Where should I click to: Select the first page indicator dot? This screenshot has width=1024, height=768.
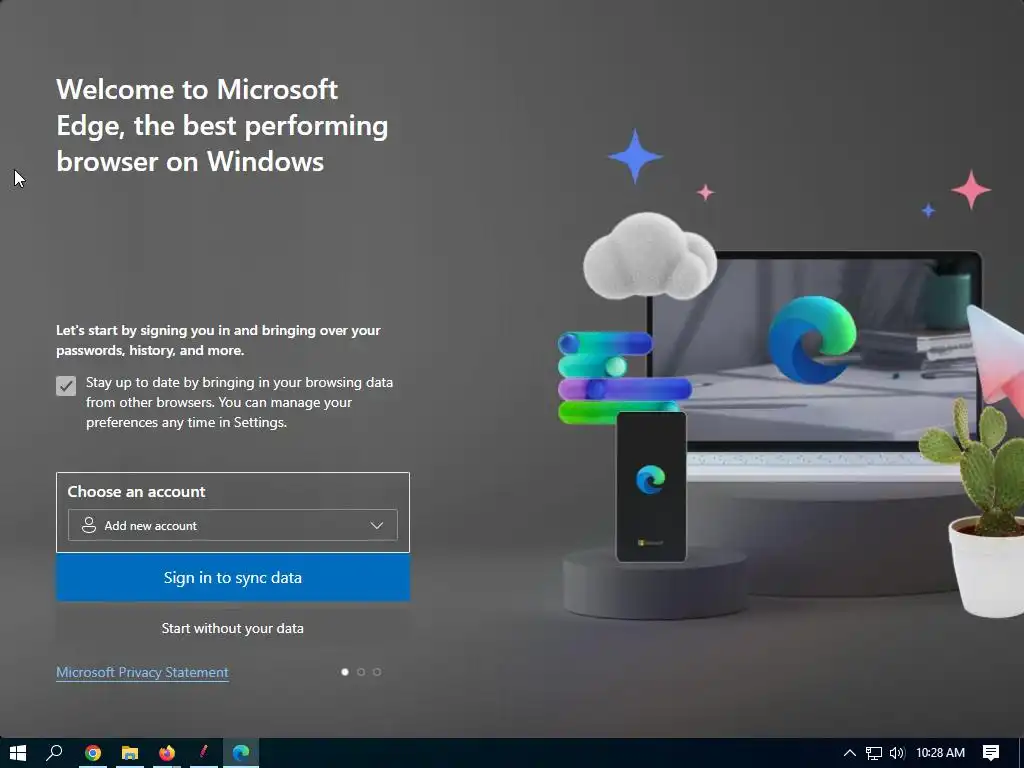click(345, 672)
